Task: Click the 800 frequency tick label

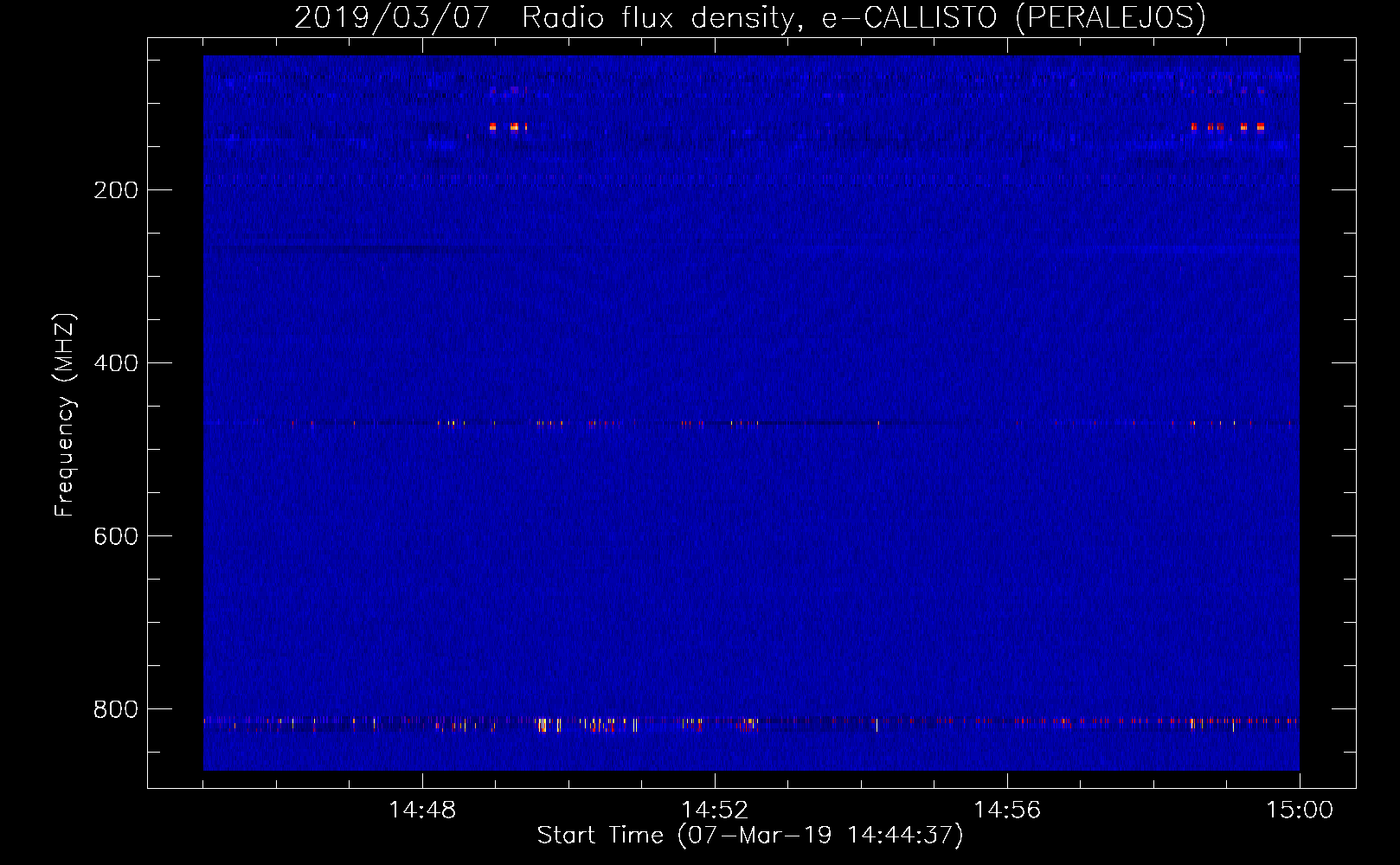Action: click(116, 709)
